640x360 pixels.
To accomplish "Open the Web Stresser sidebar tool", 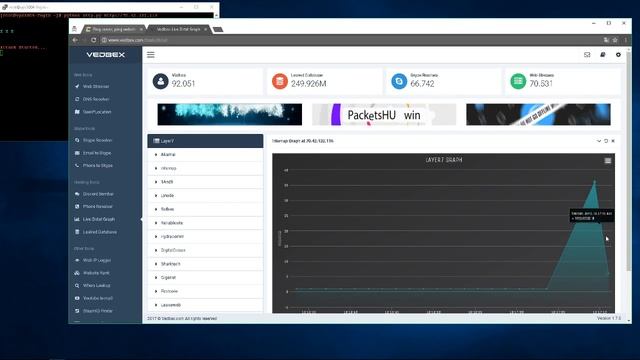I will (x=96, y=87).
